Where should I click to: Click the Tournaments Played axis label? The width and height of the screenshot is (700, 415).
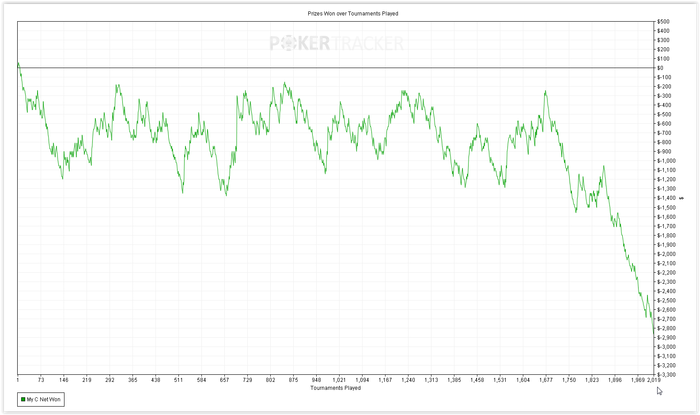[336, 388]
